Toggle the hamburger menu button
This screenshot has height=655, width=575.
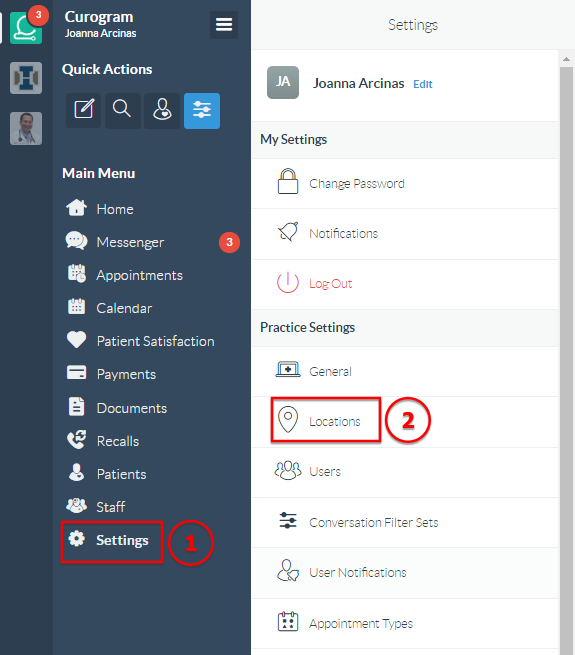(x=224, y=25)
